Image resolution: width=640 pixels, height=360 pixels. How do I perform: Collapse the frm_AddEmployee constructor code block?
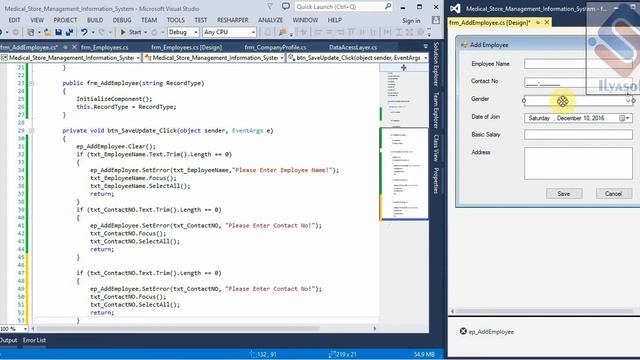tap(31, 83)
